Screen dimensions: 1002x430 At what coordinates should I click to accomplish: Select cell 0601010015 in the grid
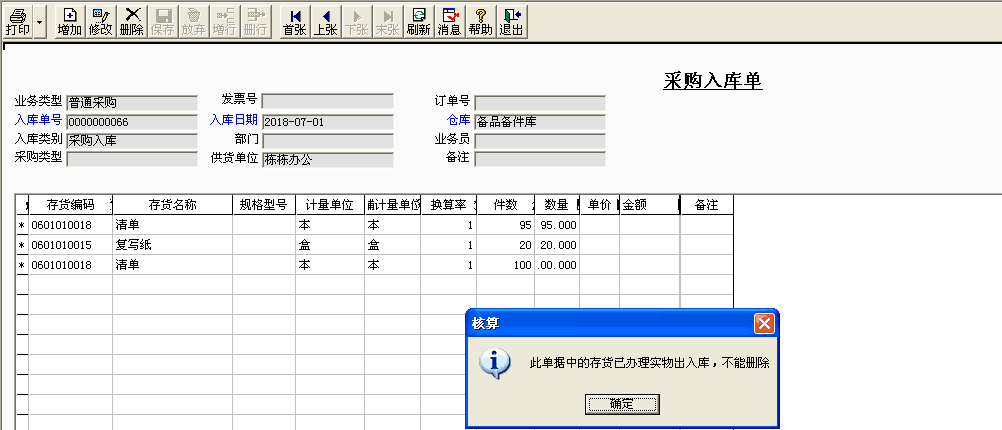70,245
